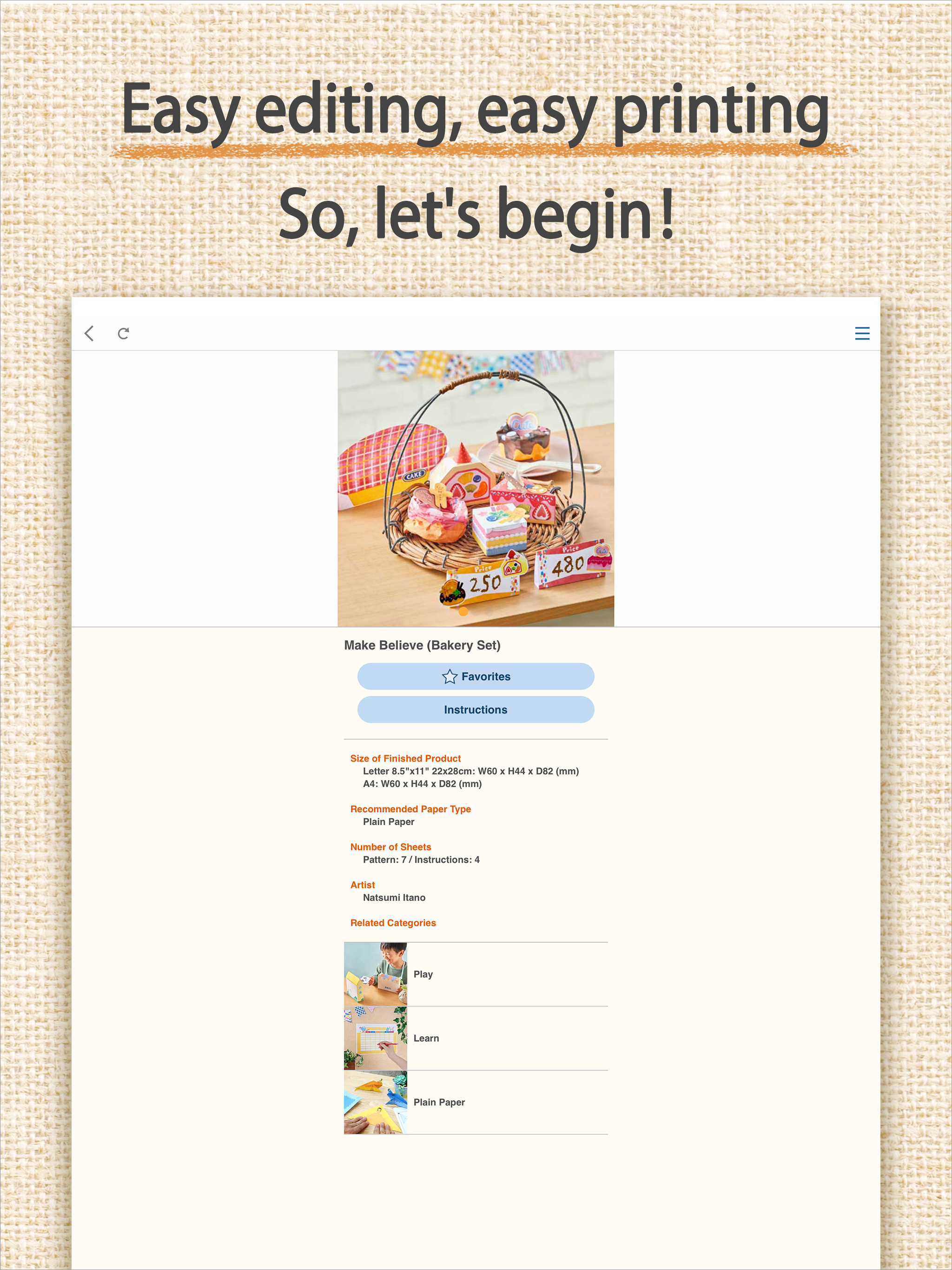Click the Related Categories heading
Image resolution: width=952 pixels, height=1270 pixels.
(393, 923)
